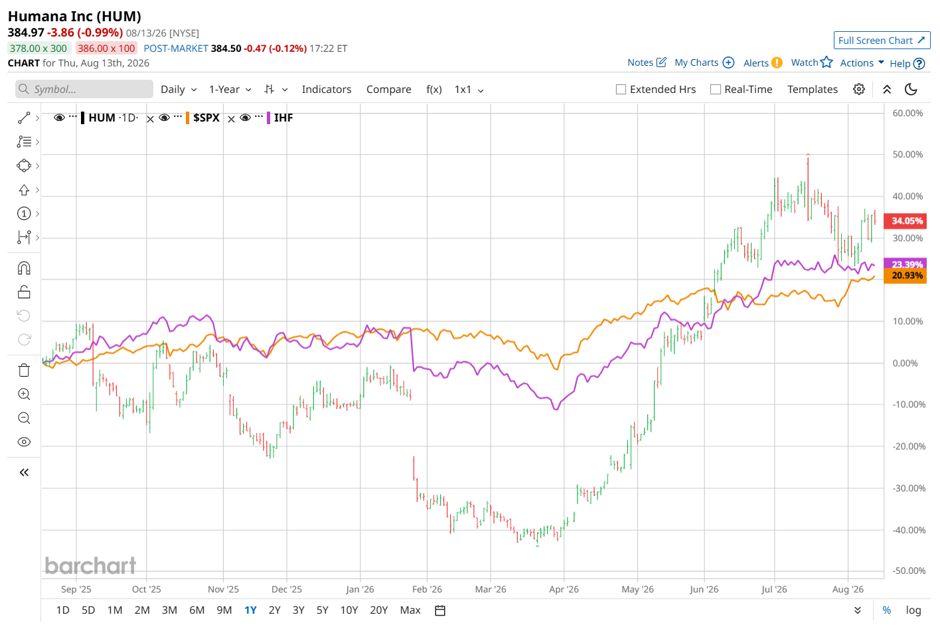
Task: Toggle visibility of all drawings
Action: pos(24,442)
